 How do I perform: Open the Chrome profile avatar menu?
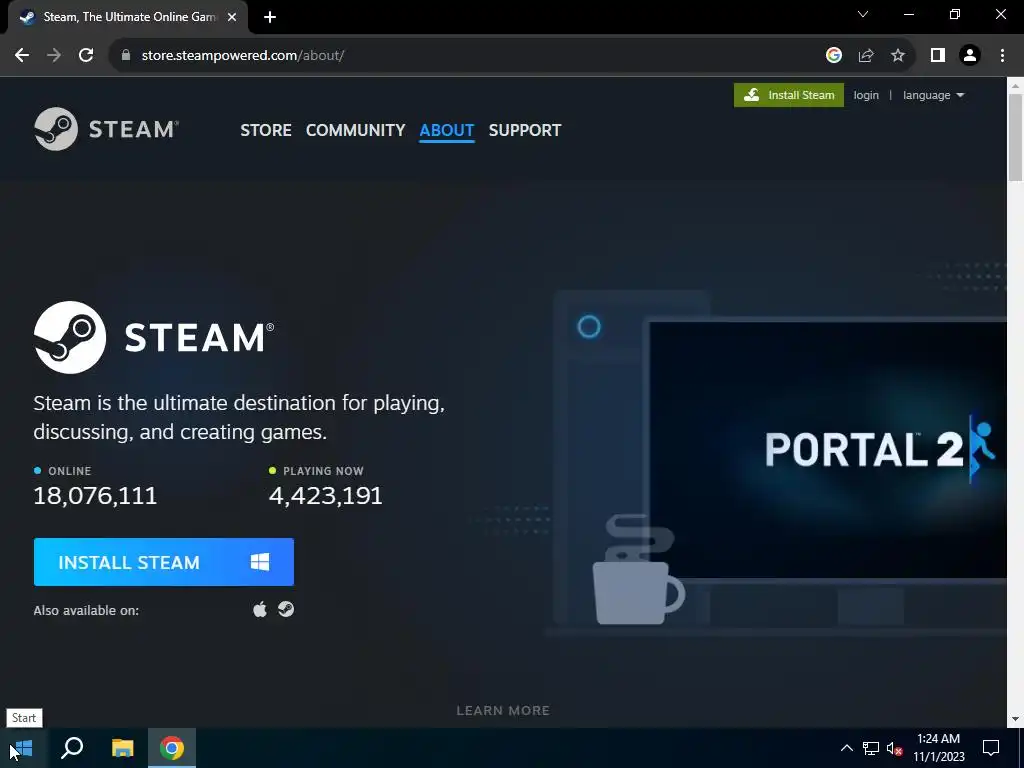coord(970,56)
